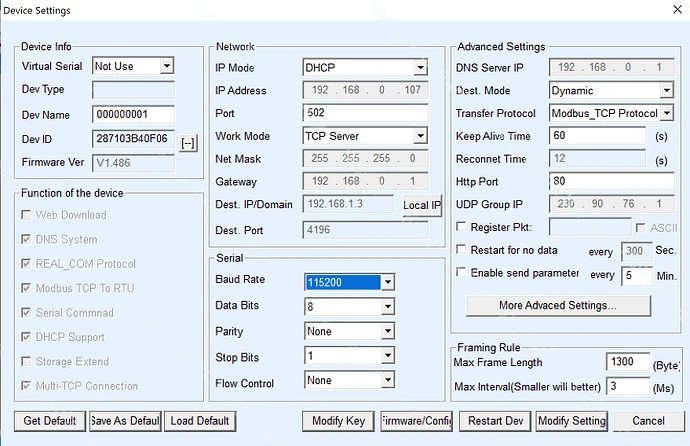Enable the Register Pkt checkbox
690x446 pixels.
(461, 227)
